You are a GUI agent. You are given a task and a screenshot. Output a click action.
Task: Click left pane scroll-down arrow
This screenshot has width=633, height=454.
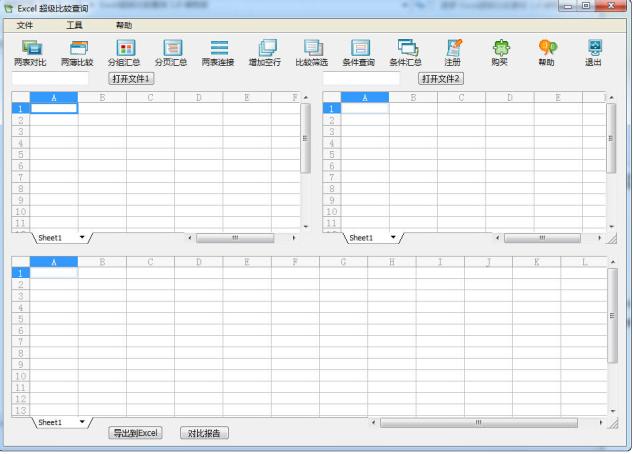click(306, 227)
